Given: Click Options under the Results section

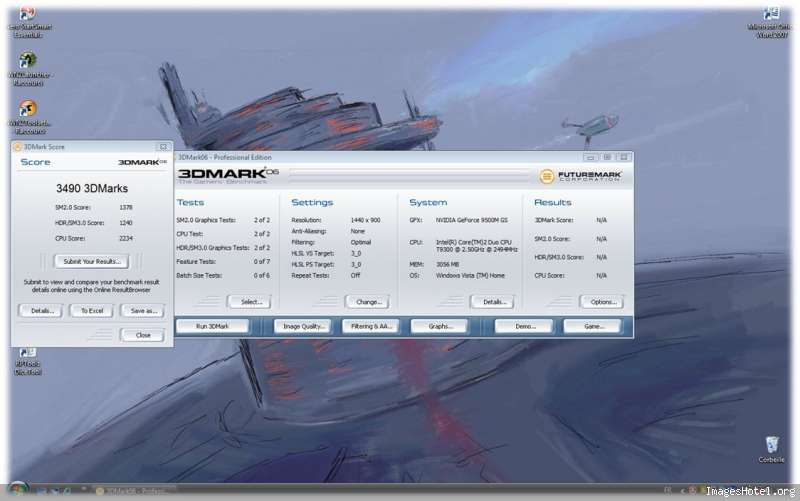Looking at the screenshot, I should pos(601,301).
